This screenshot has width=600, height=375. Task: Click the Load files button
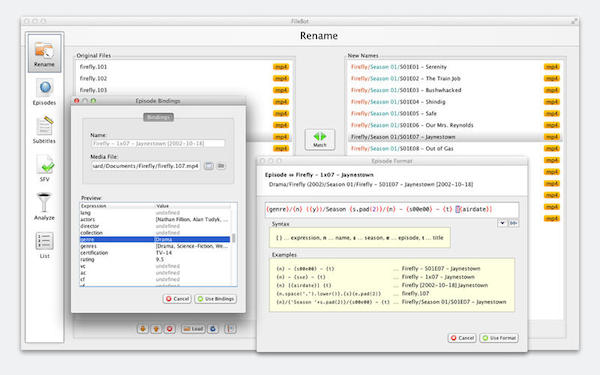[193, 329]
